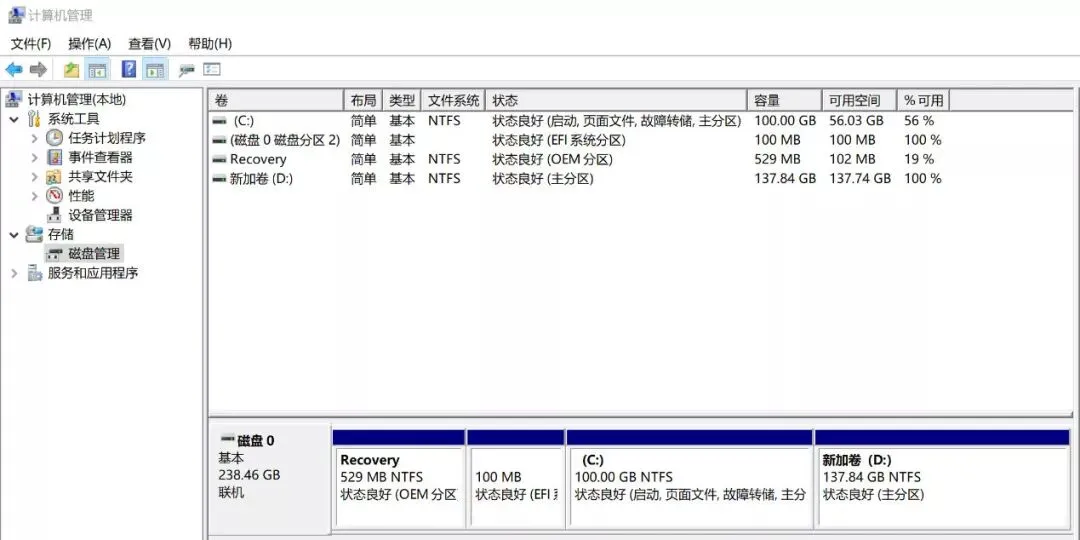Select 磁盘管理 in the tree

[94, 253]
